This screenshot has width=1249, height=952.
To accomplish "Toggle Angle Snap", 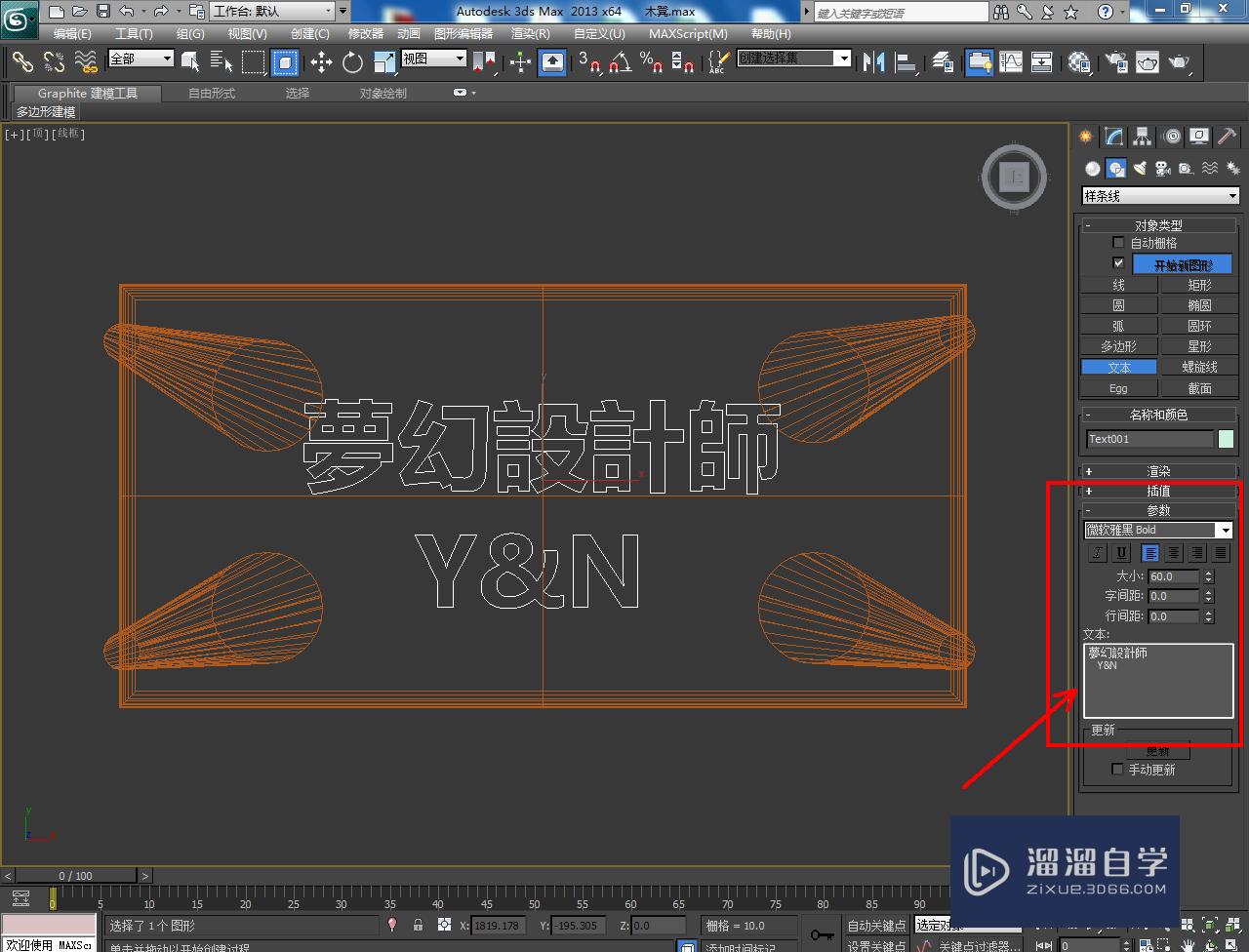I will pyautogui.click(x=620, y=62).
